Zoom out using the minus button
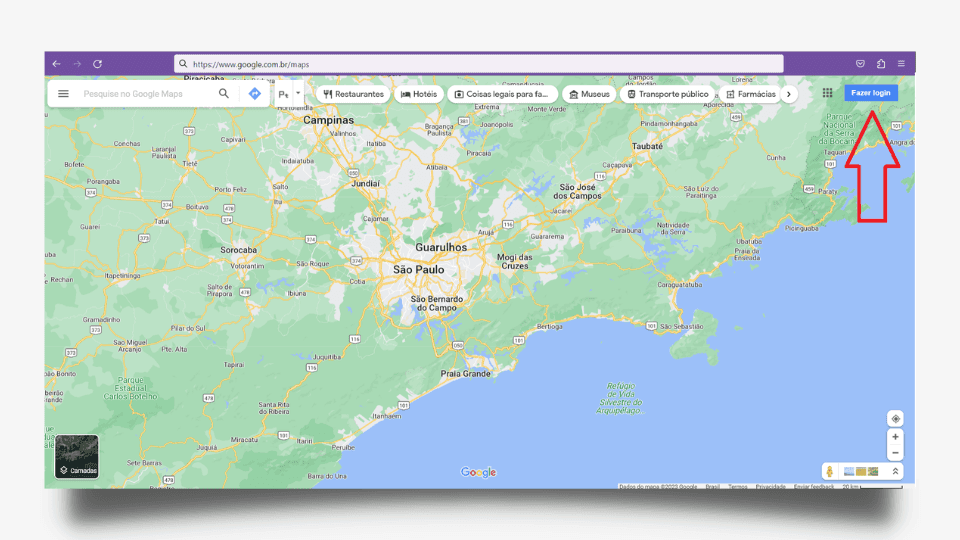960x540 pixels. click(x=895, y=453)
